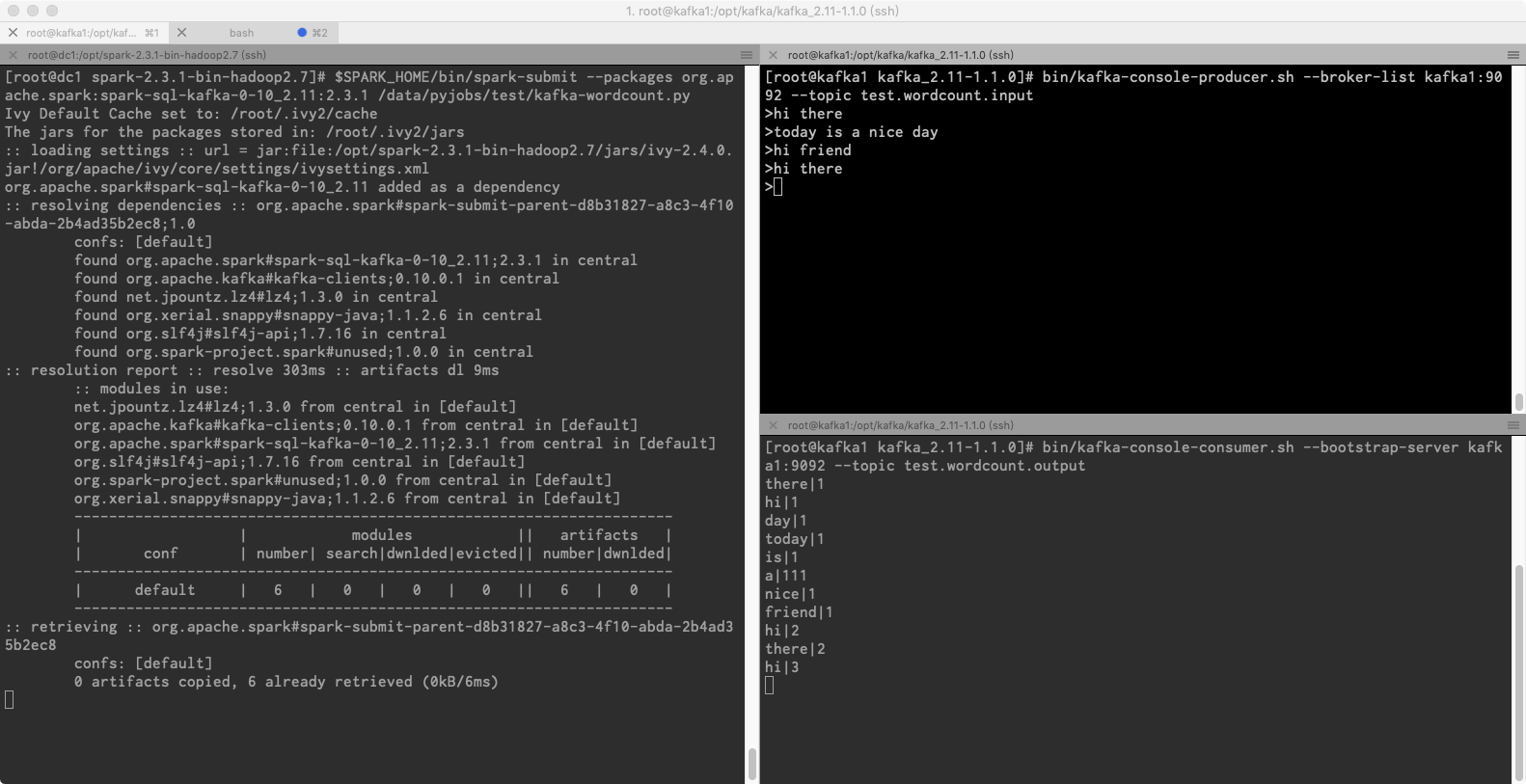The image size is (1526, 784).
Task: Click the consumer terminal scrollbar
Action: 1518,675
